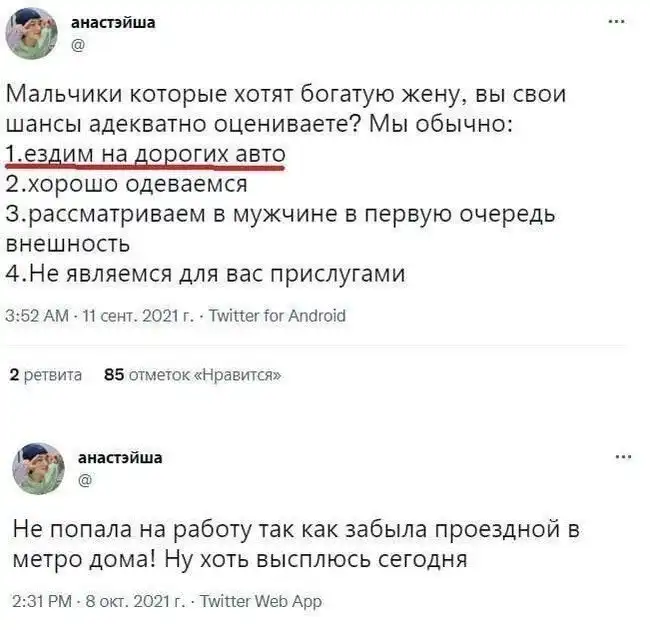Click the "Twitter Web App" source link
Image resolution: width=650 pixels, height=630 pixels.
tap(261, 601)
